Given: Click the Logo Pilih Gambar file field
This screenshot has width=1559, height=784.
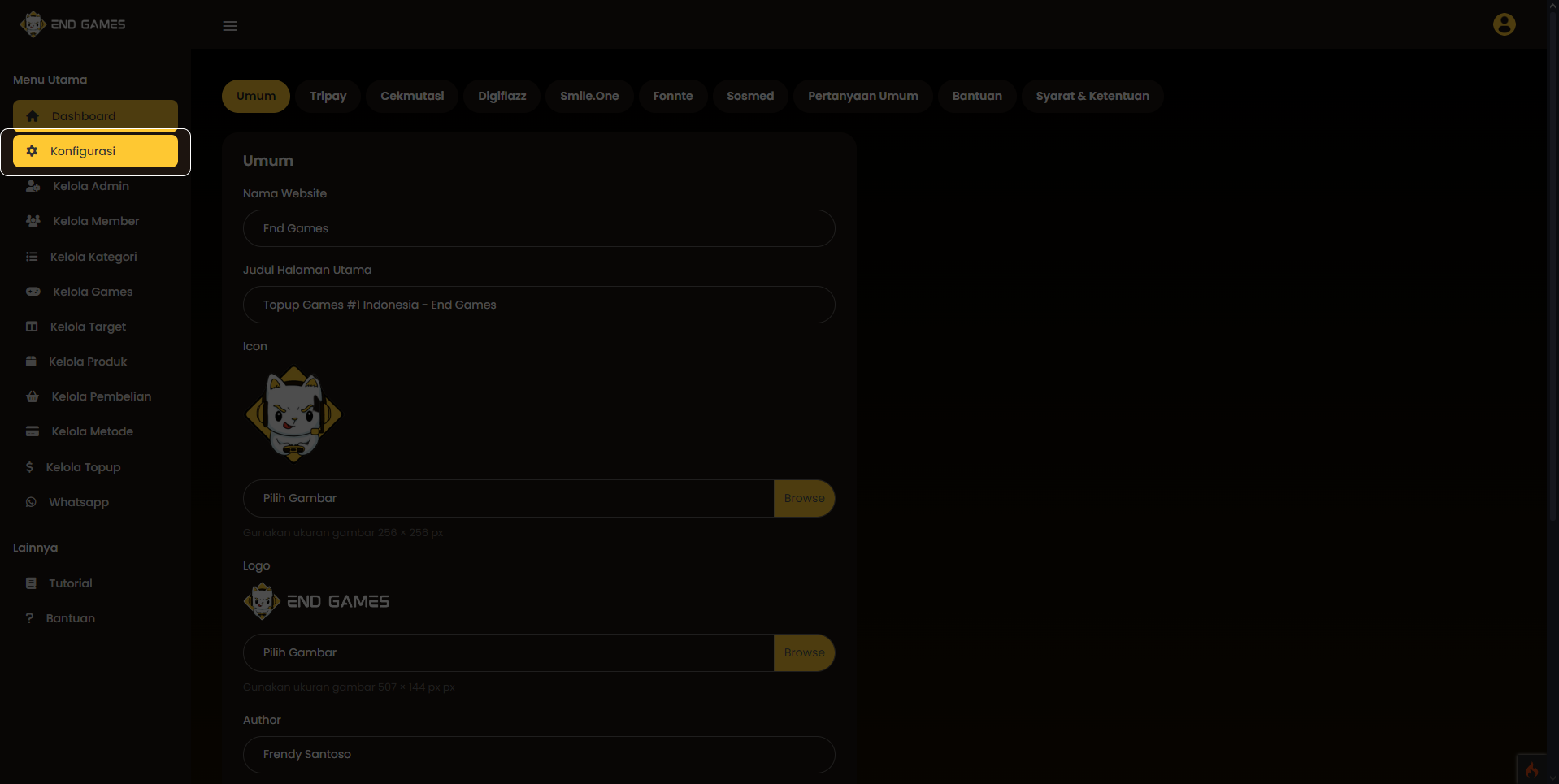Looking at the screenshot, I should [508, 652].
